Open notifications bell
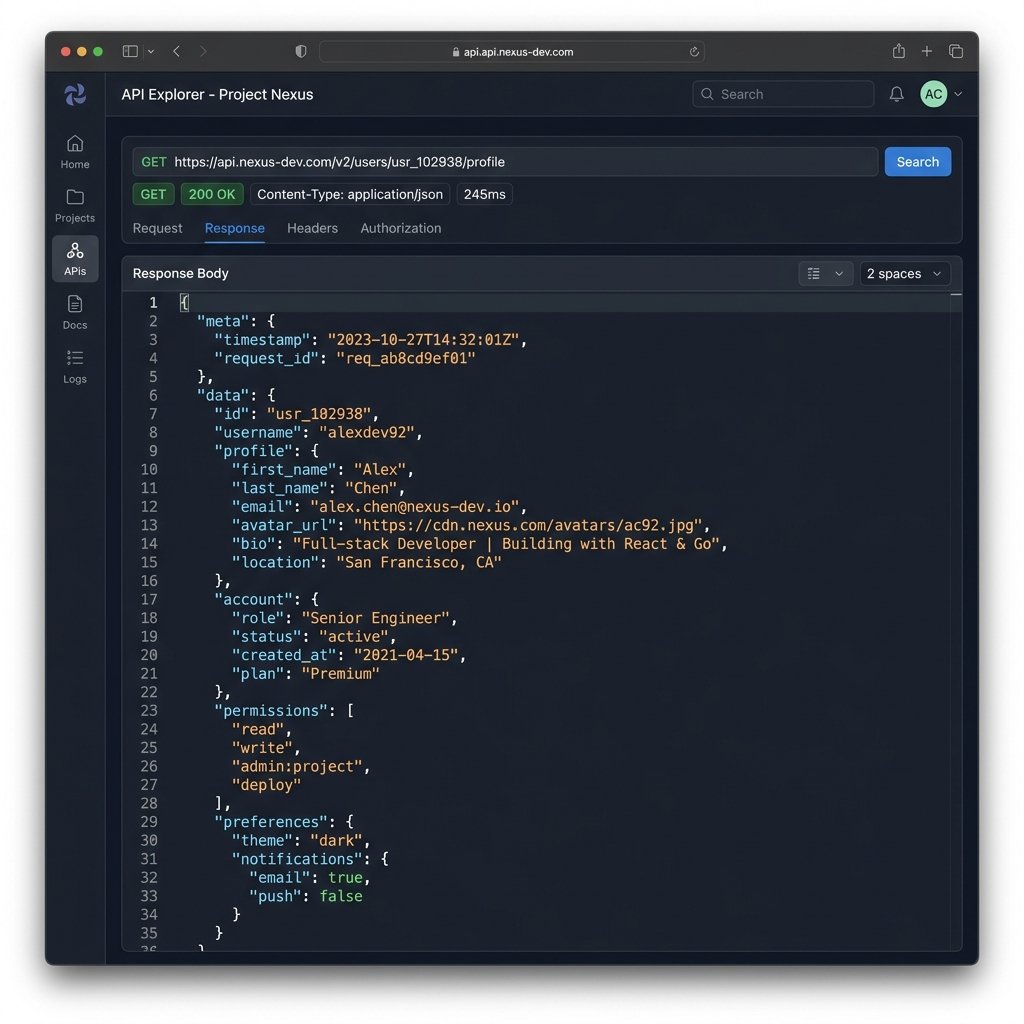The height and width of the screenshot is (1024, 1024). pyautogui.click(x=897, y=94)
